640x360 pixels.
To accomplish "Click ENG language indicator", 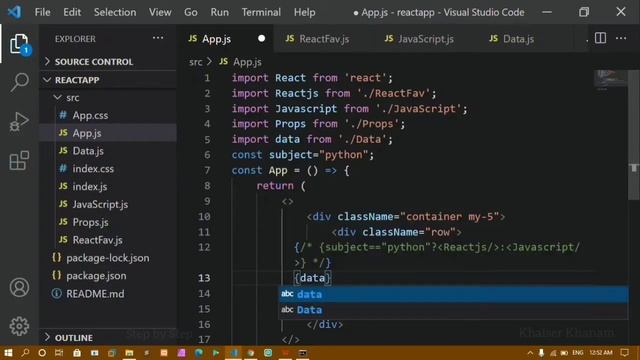I will click(x=578, y=353).
